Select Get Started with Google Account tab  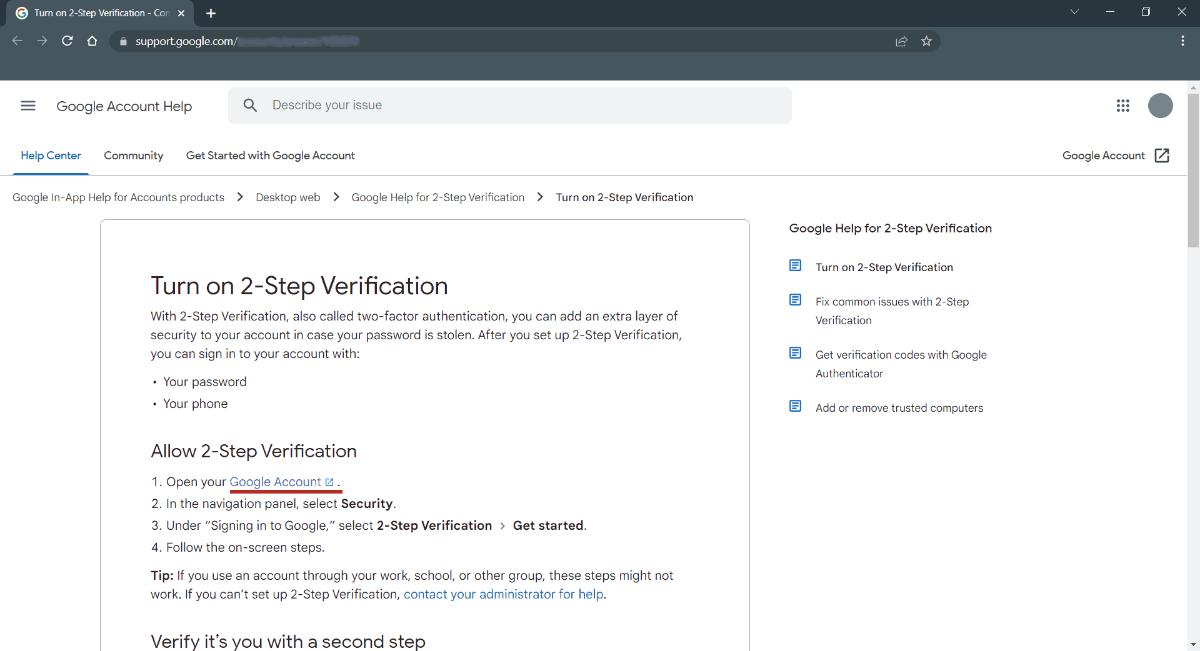click(270, 156)
